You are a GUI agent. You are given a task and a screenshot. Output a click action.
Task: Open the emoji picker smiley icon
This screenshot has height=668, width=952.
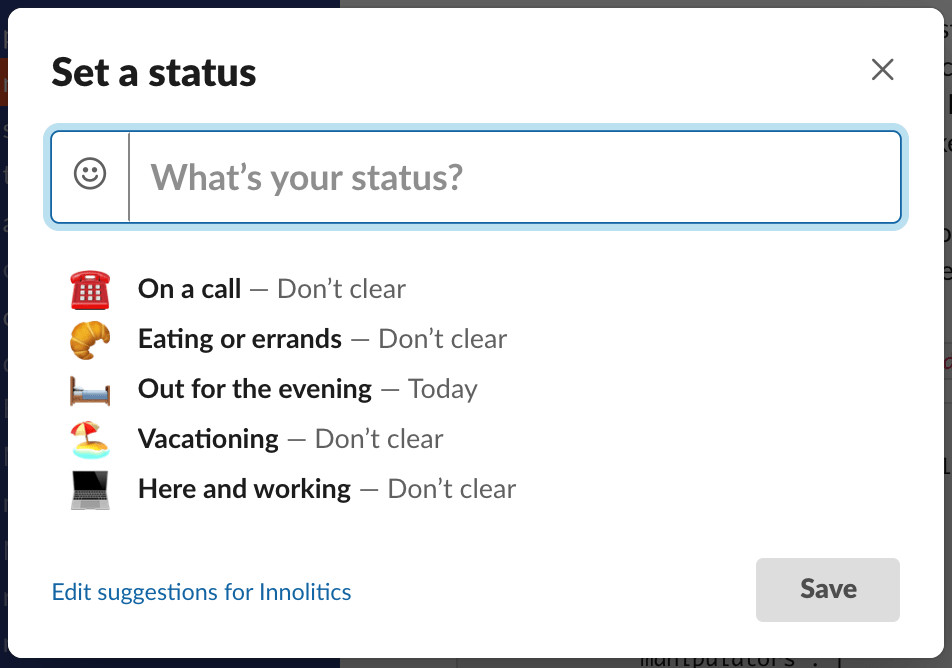[x=90, y=176]
